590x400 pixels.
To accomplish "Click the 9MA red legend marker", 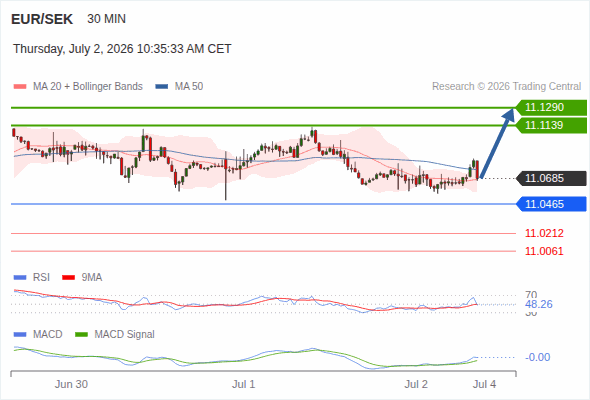I will (x=68, y=278).
